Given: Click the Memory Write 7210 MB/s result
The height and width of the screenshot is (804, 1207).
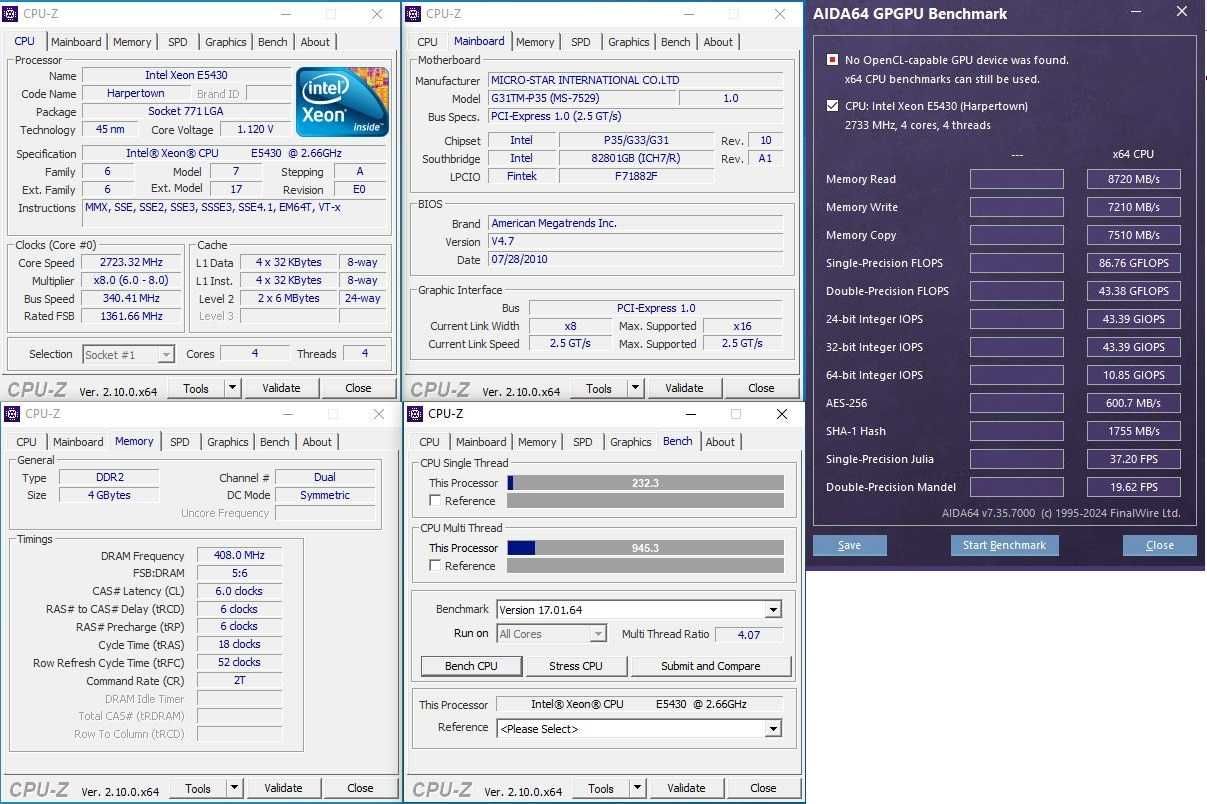Looking at the screenshot, I should tap(1133, 207).
